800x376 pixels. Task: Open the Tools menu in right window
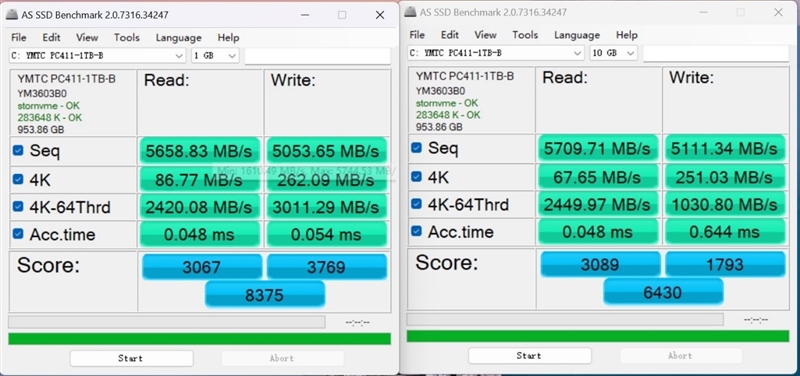[526, 35]
